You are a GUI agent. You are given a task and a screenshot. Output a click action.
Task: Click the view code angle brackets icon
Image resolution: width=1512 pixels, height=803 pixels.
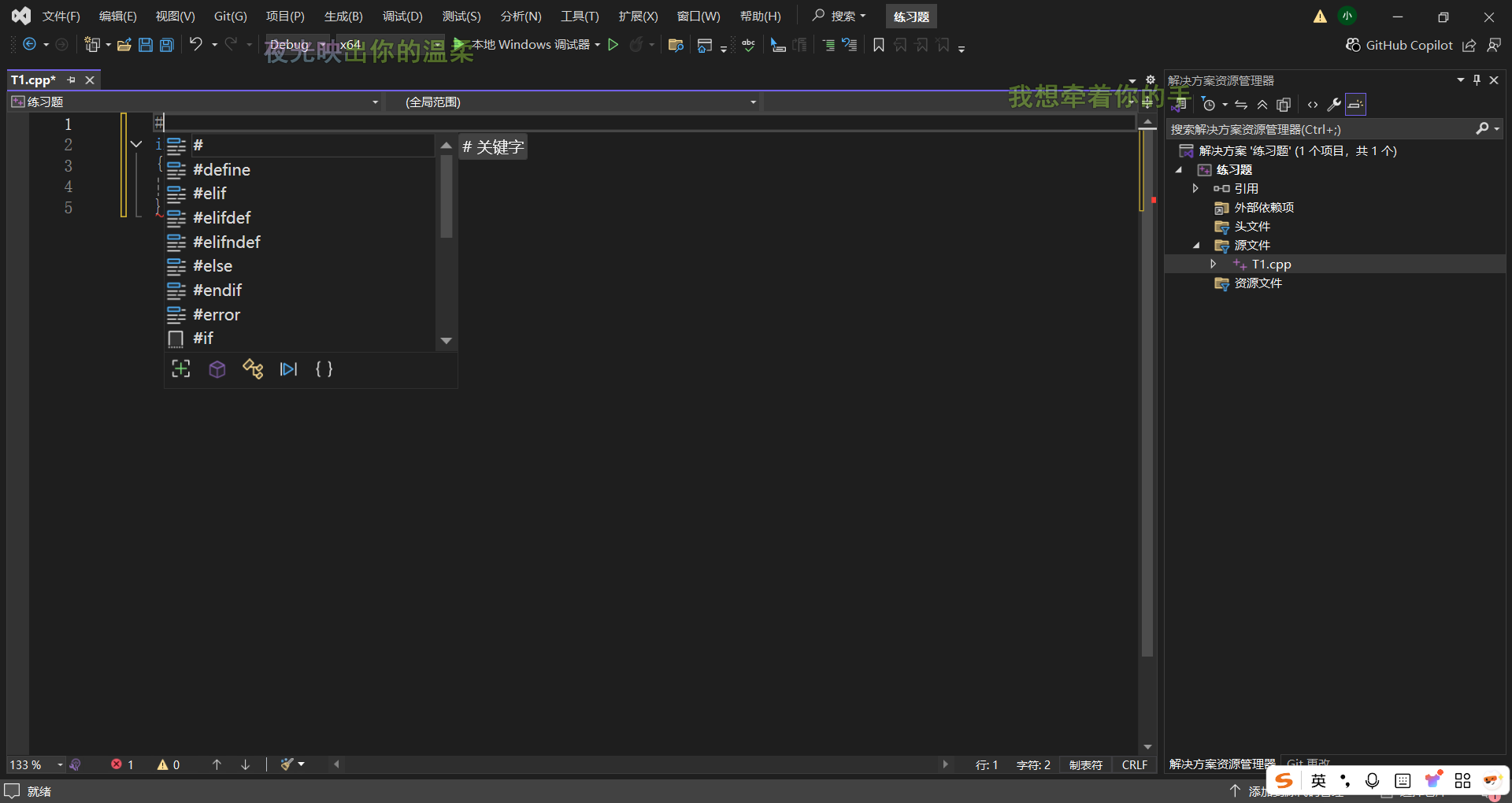1313,105
